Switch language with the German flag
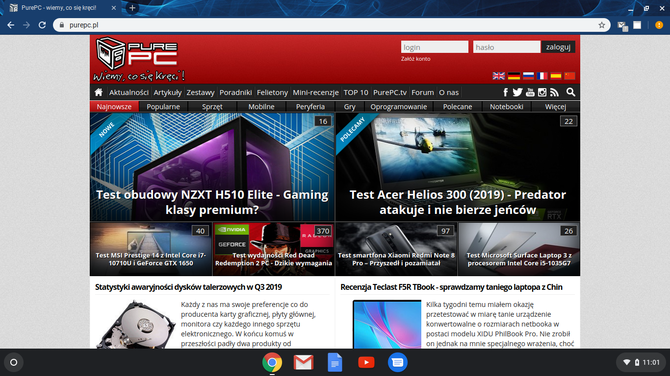The height and width of the screenshot is (376, 670). click(x=514, y=76)
